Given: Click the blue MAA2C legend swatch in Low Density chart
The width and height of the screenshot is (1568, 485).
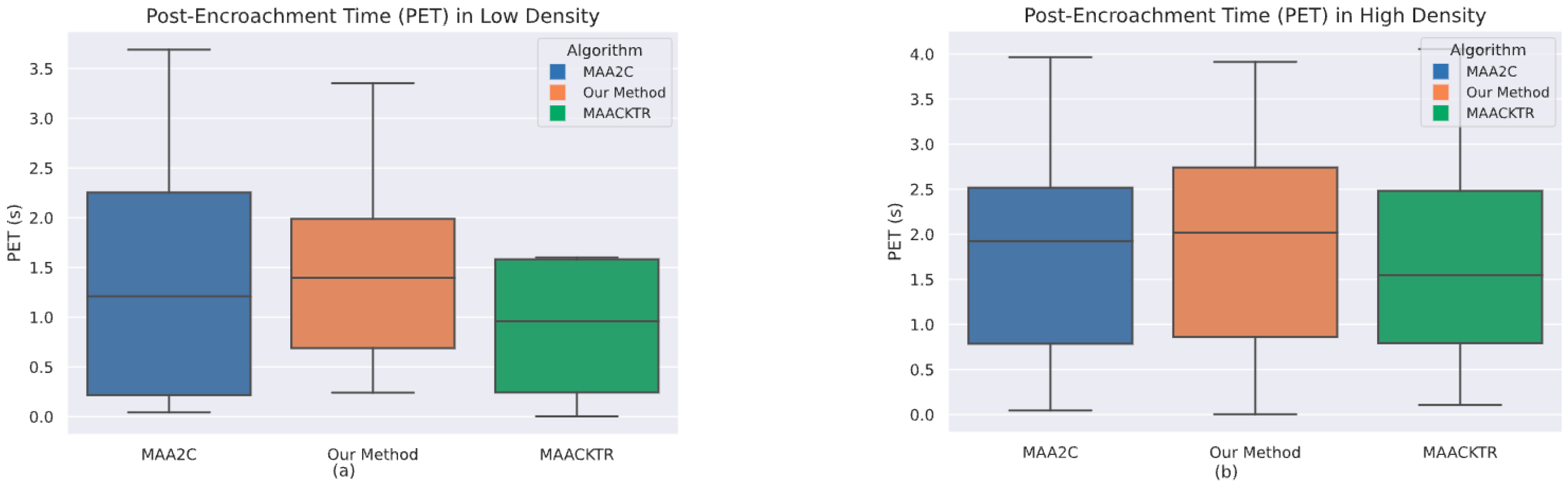Looking at the screenshot, I should point(557,72).
